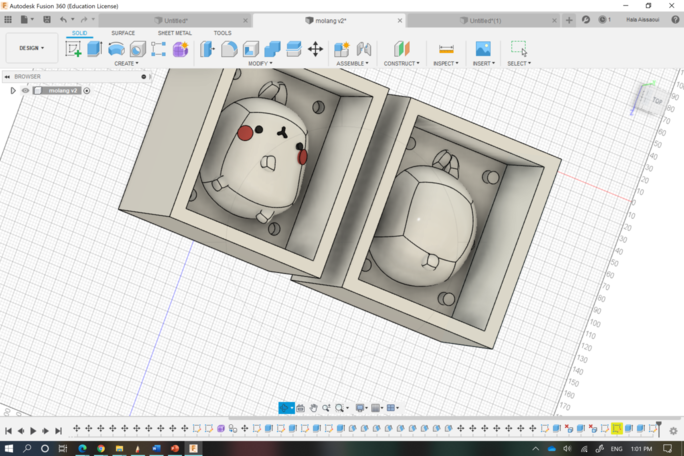The height and width of the screenshot is (456, 684).
Task: Open timeline settings gear icon
Action: tap(675, 430)
